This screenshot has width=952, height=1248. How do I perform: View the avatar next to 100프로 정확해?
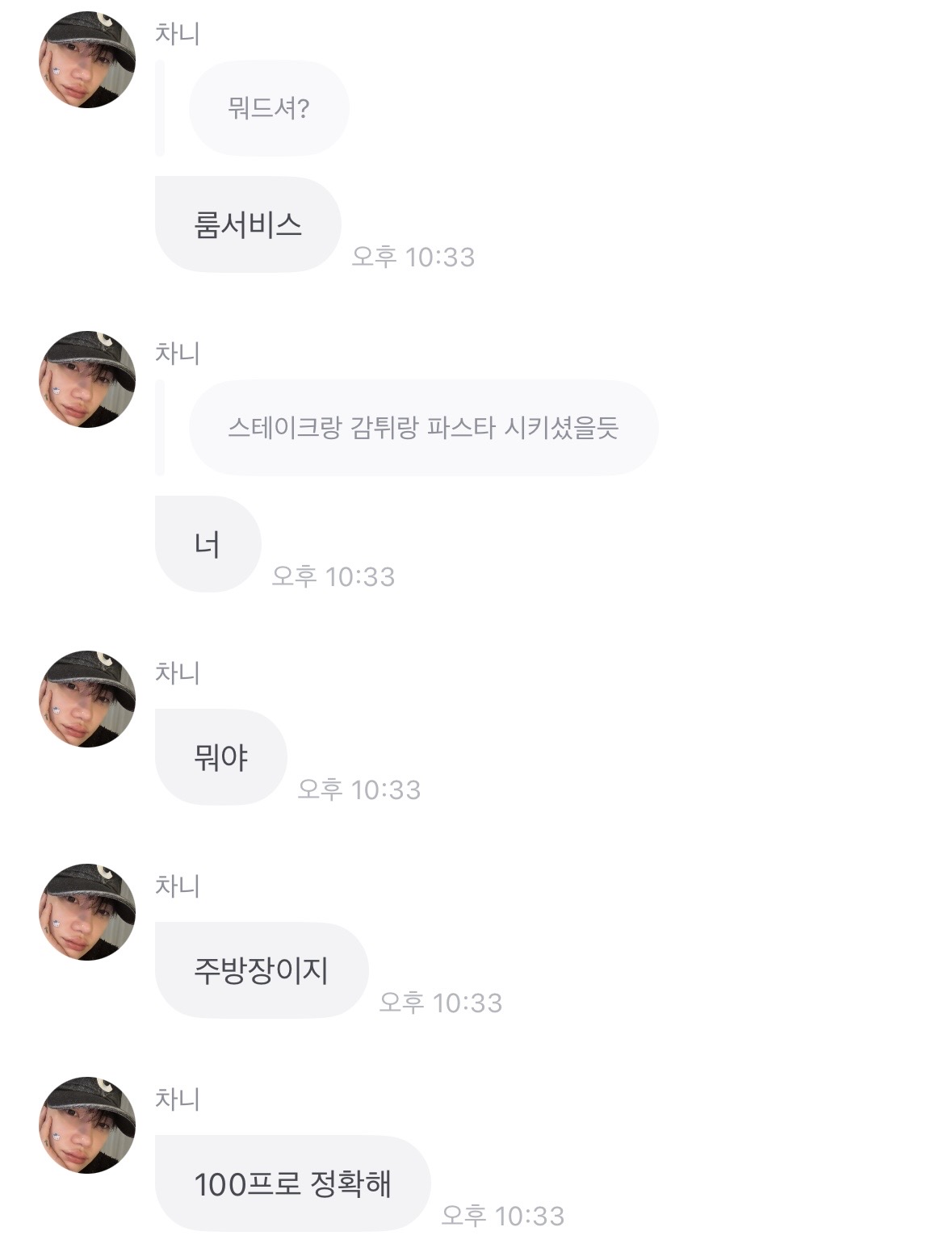(87, 1125)
